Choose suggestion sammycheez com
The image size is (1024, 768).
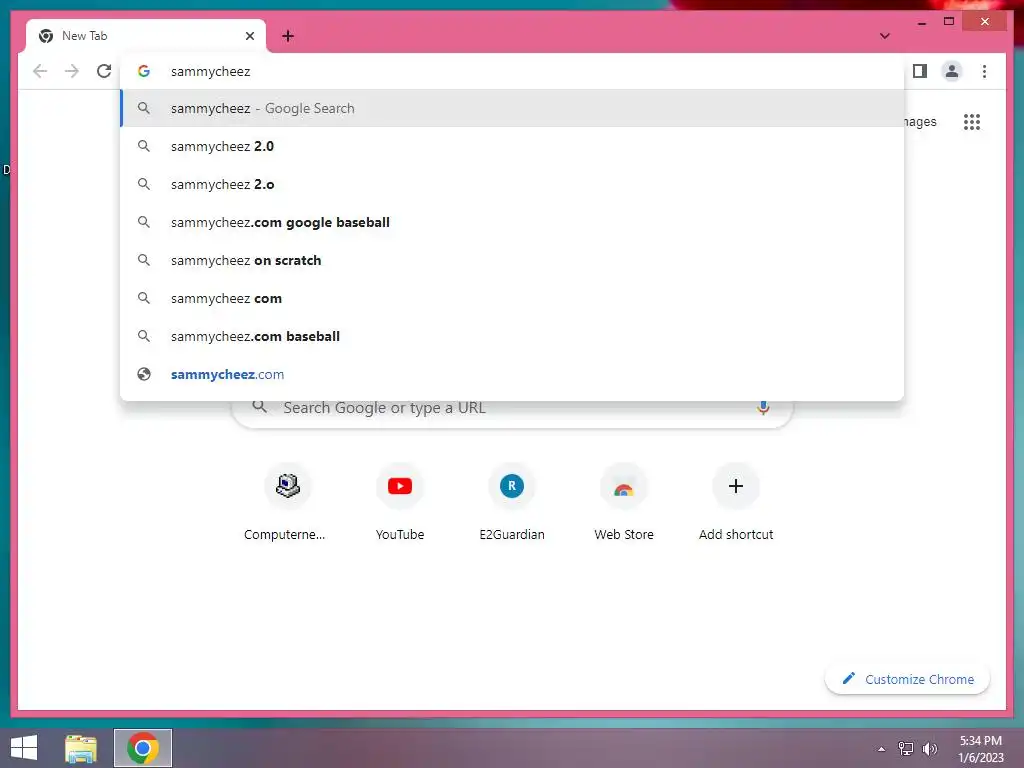pyautogui.click(x=512, y=298)
